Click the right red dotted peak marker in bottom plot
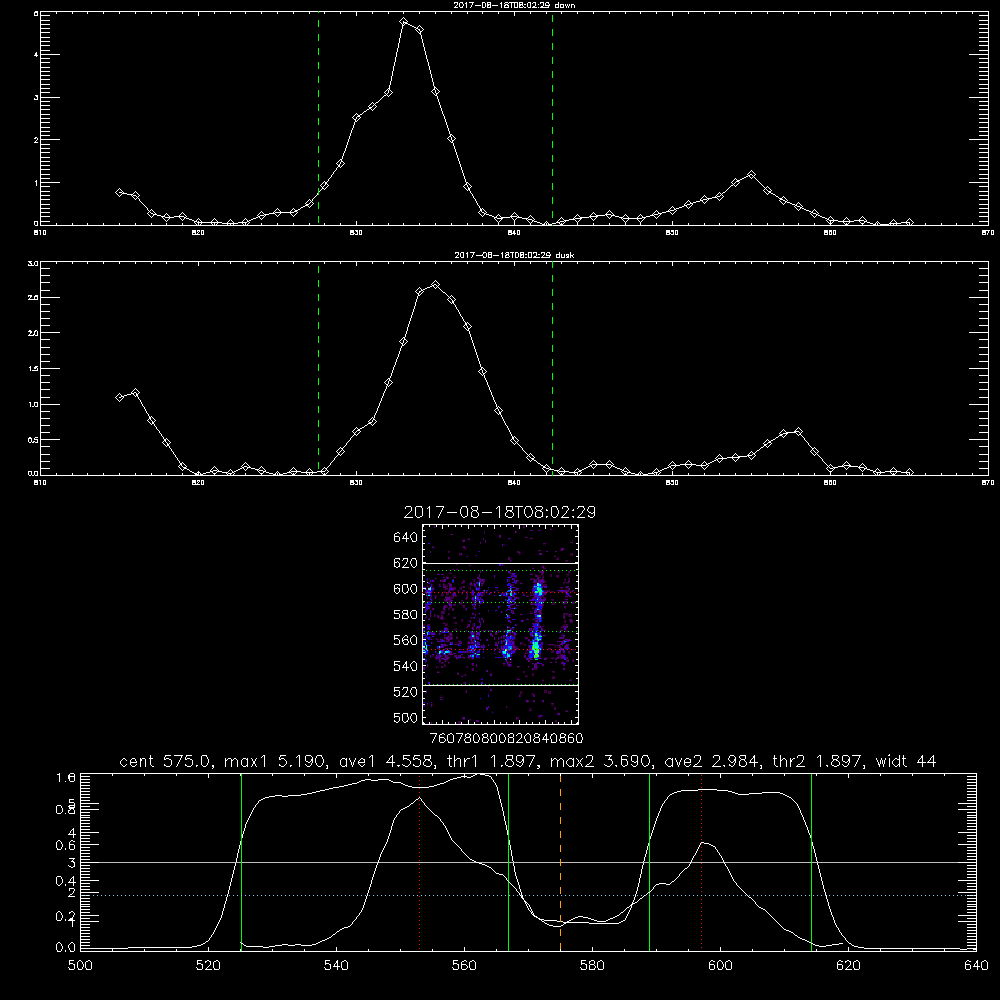Screen dimensions: 1000x1000 click(x=702, y=862)
